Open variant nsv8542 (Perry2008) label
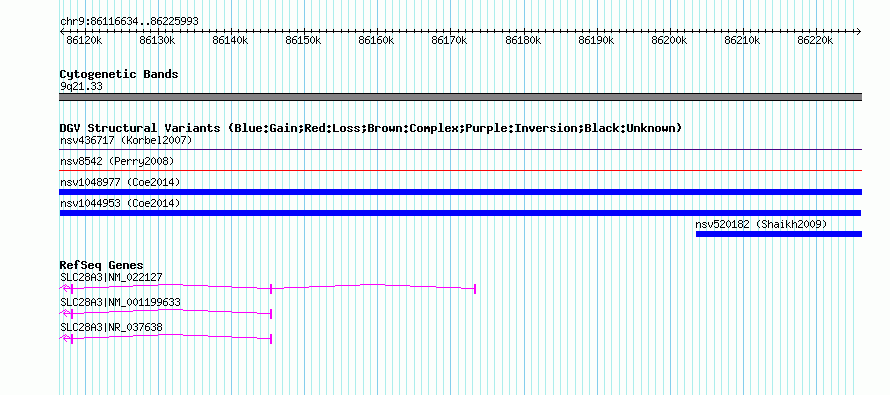 tap(117, 161)
